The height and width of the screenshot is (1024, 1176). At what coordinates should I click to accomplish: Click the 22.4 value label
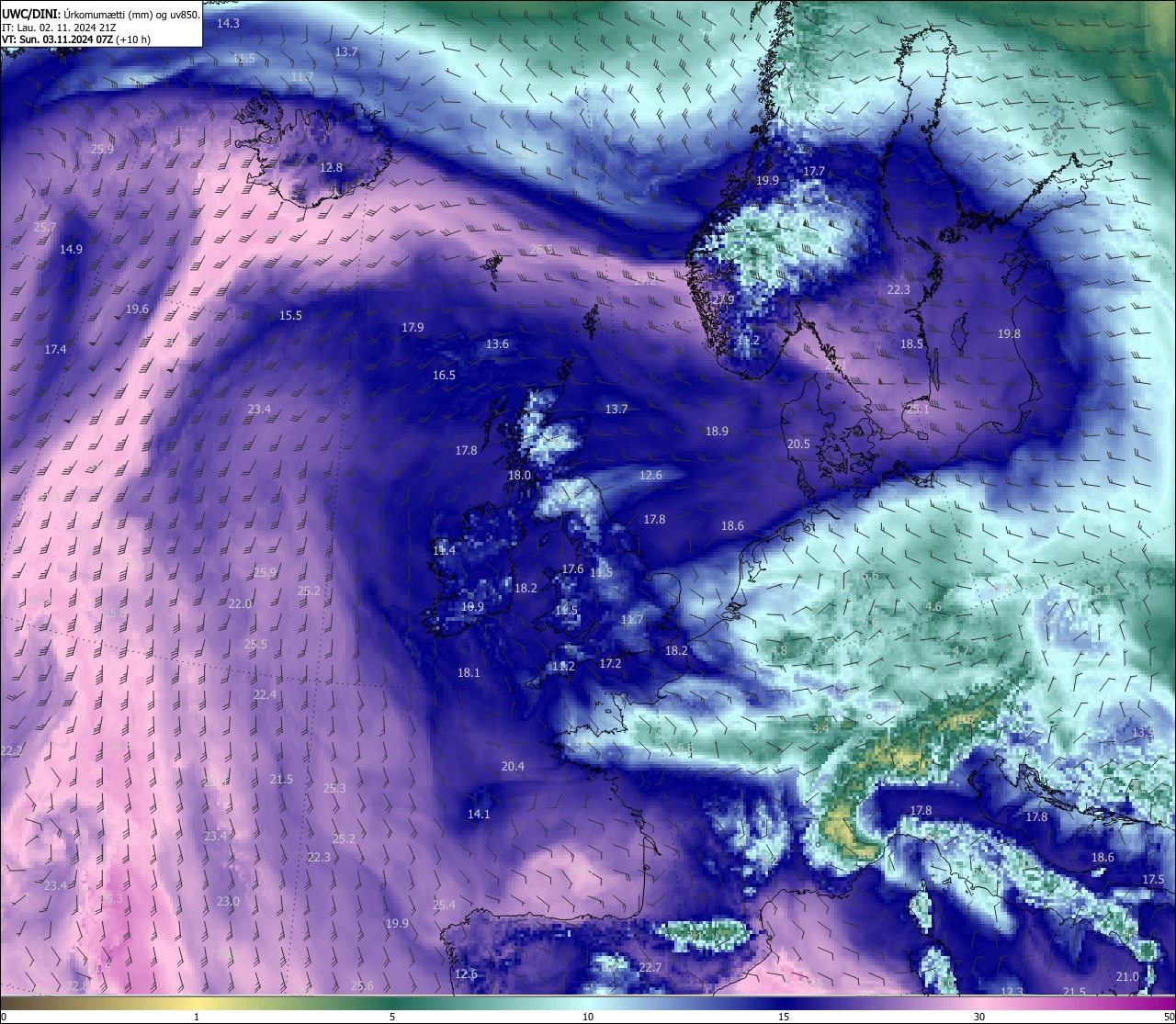[x=265, y=694]
